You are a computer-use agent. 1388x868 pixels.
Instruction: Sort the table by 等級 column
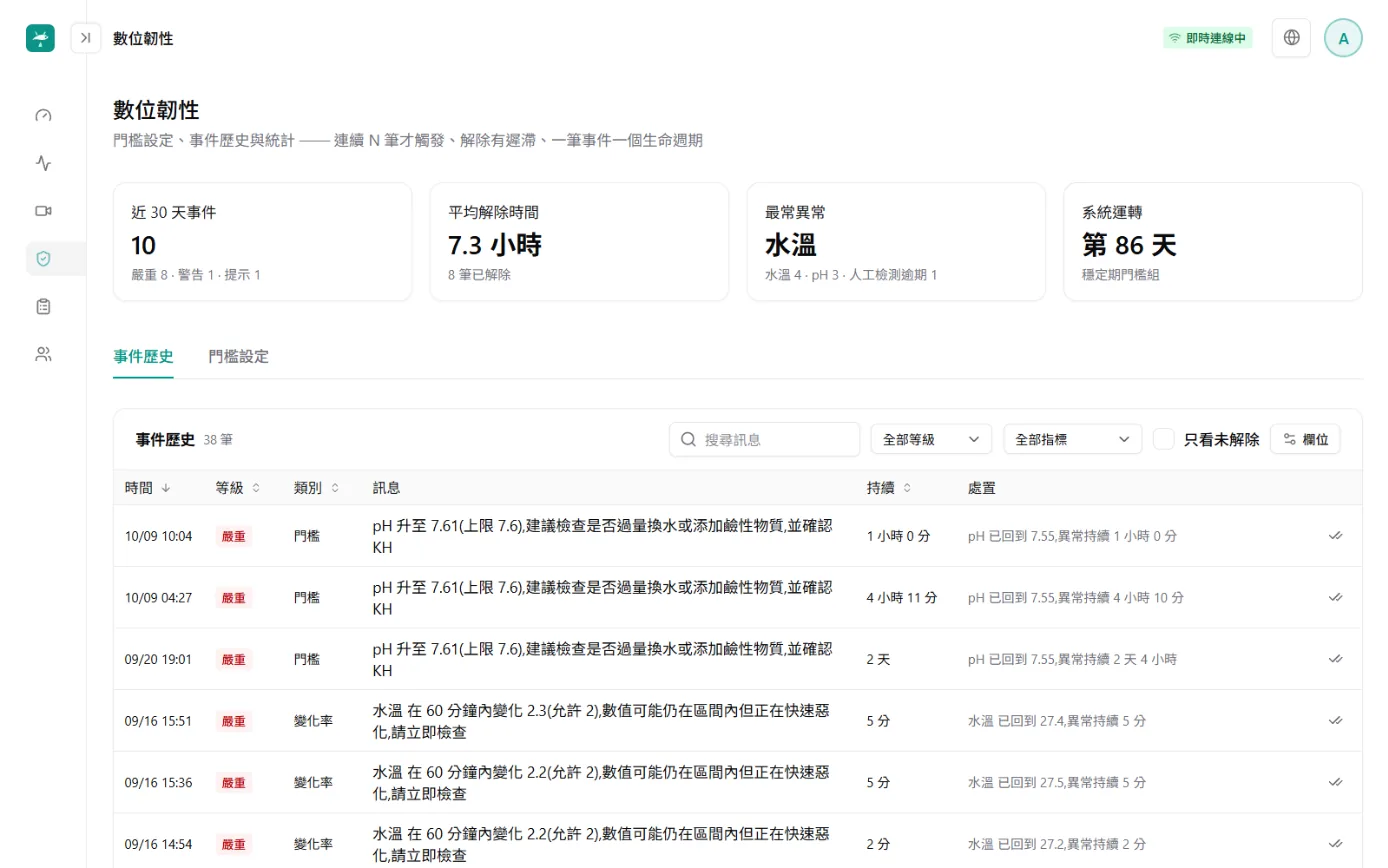pos(238,488)
